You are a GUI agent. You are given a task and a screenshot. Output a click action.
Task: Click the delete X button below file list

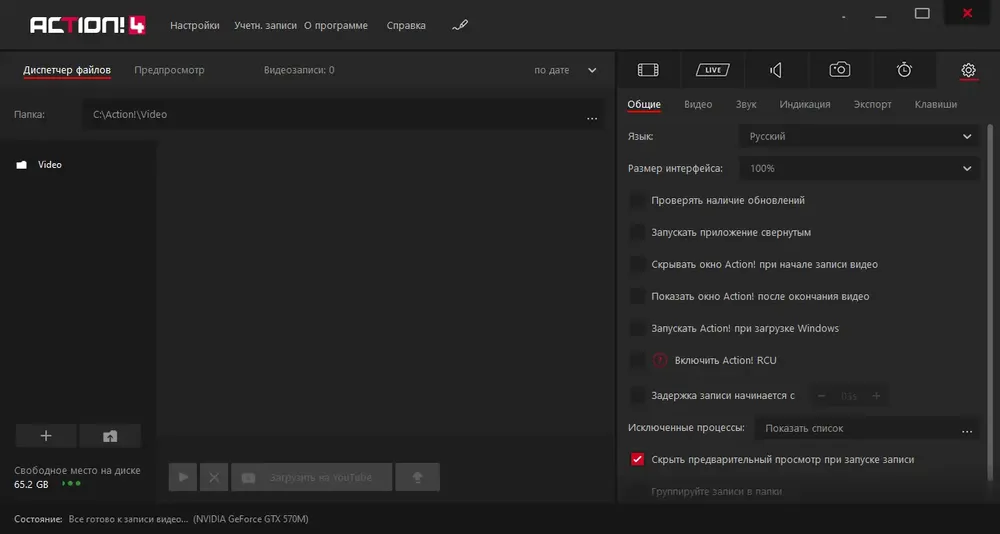coord(214,477)
